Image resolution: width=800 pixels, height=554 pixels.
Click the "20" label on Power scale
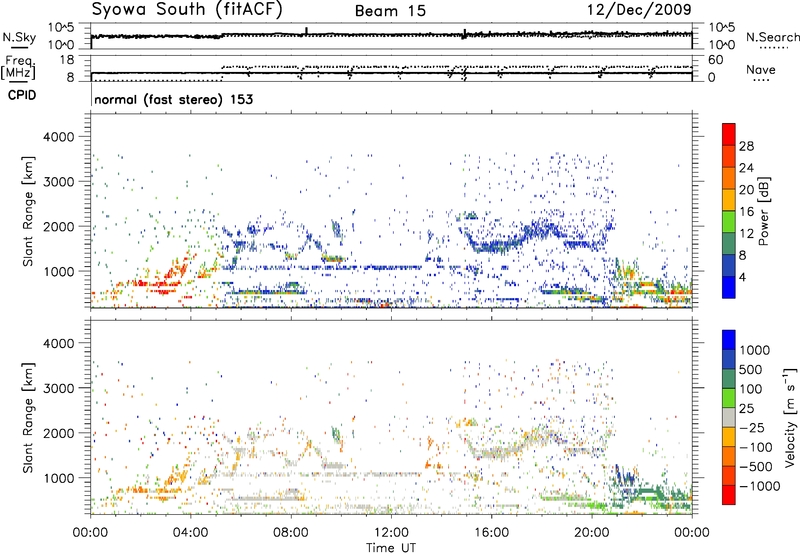746,190
